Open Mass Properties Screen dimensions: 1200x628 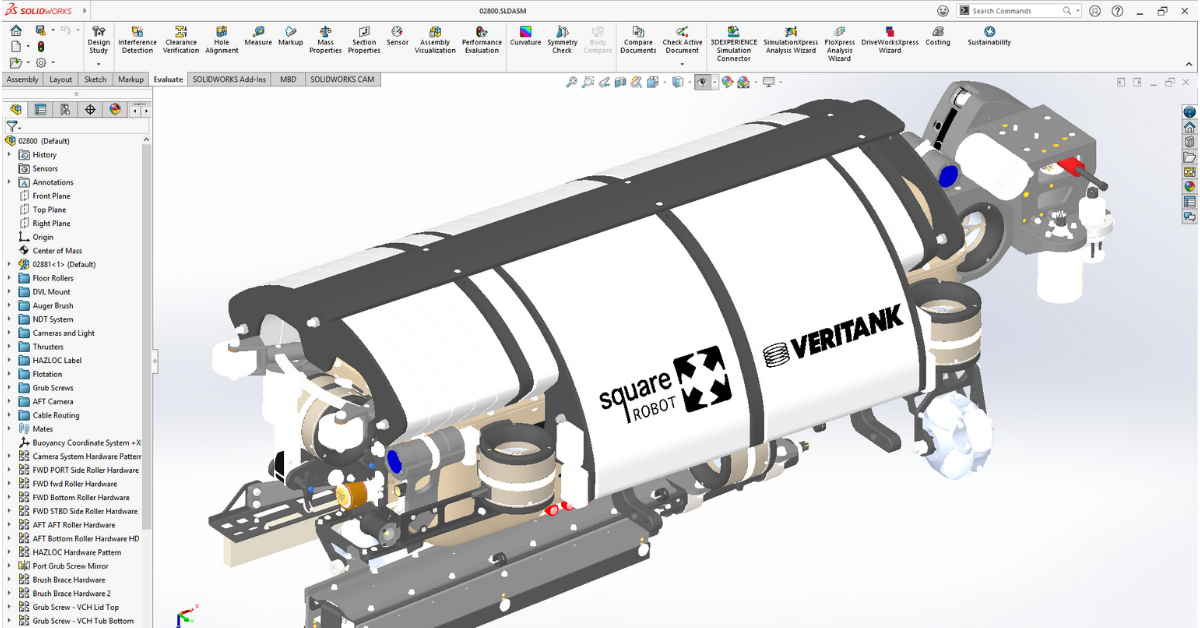325,39
